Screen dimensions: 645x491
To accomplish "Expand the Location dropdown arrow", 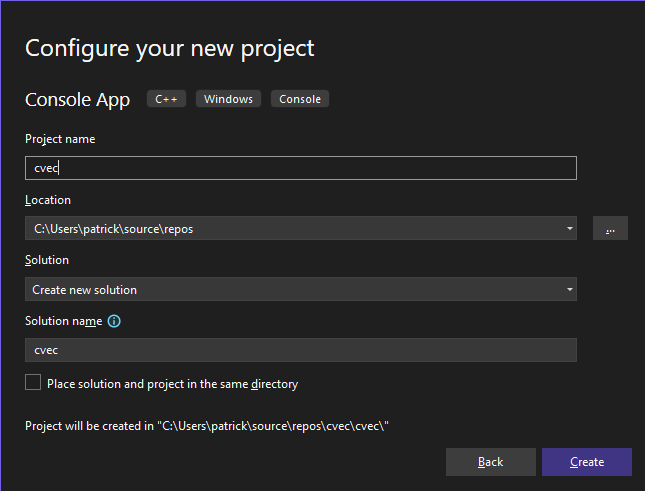I will [569, 228].
